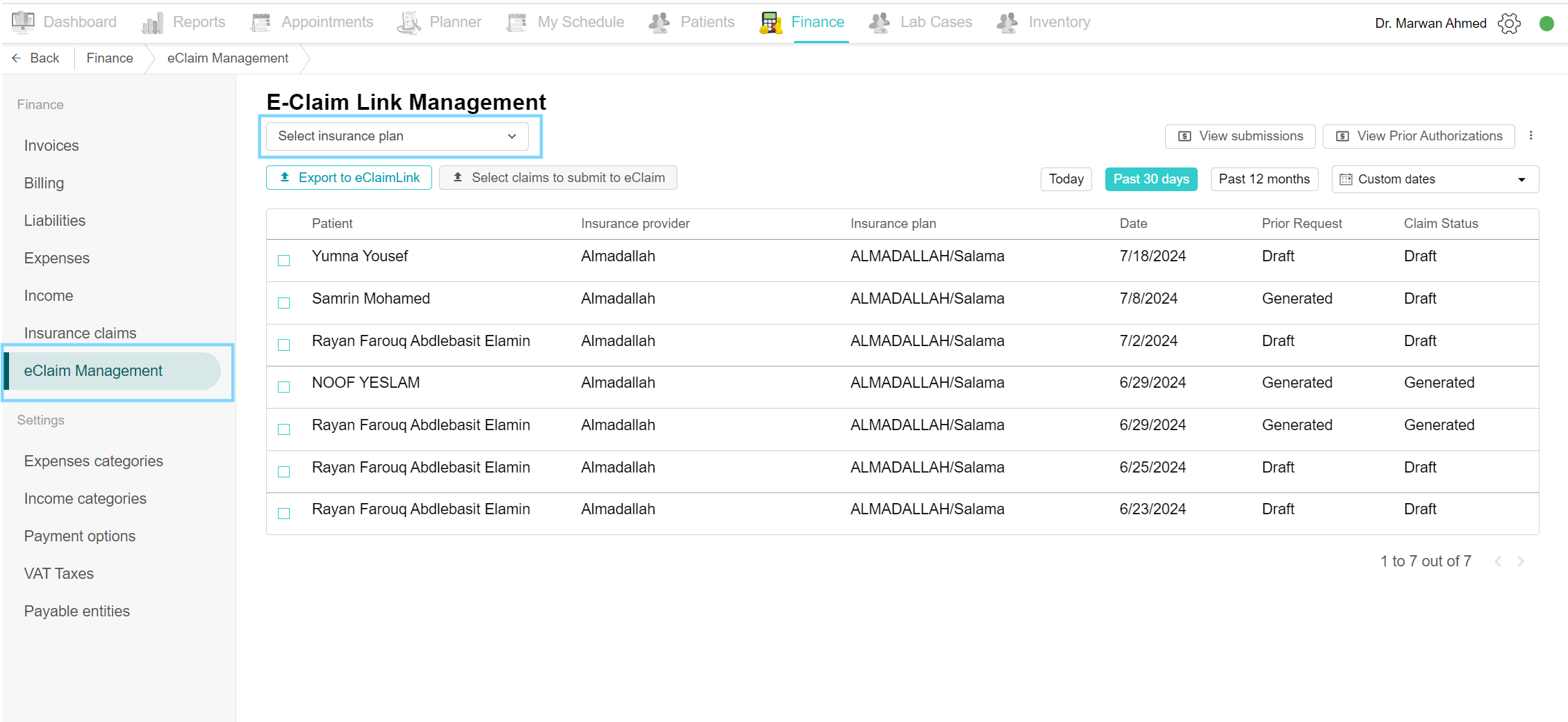Screen dimensions: 1568x722
Task: Select the Samrin Mohamed claim checkbox
Action: (x=284, y=303)
